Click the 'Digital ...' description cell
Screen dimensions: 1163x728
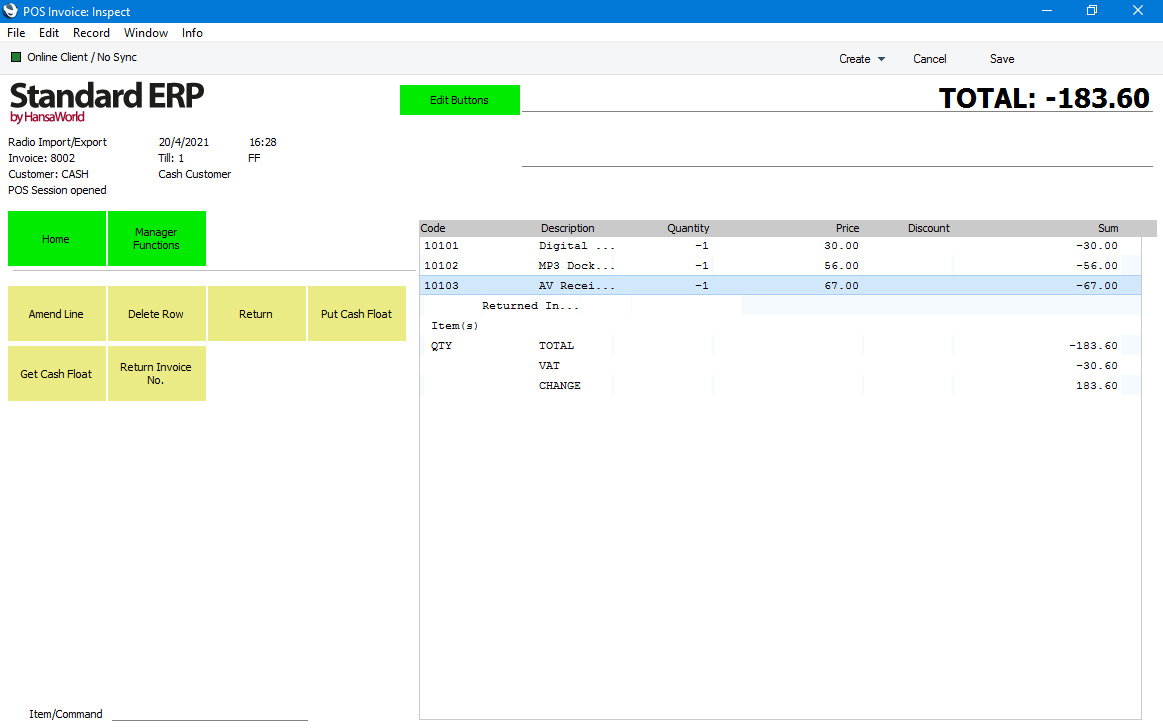[x=576, y=245]
